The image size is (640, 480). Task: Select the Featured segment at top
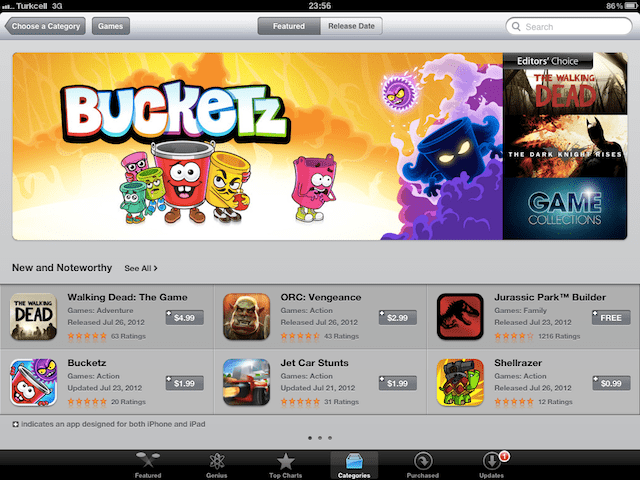289,26
